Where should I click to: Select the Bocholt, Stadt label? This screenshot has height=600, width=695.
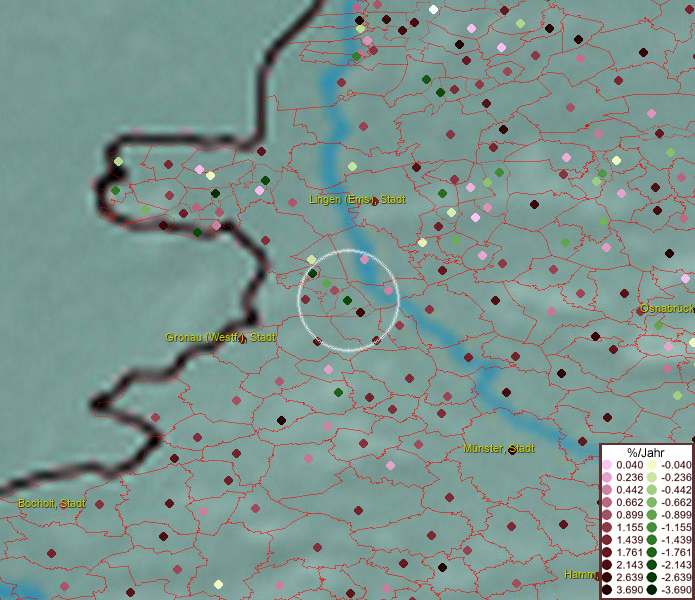click(51, 503)
